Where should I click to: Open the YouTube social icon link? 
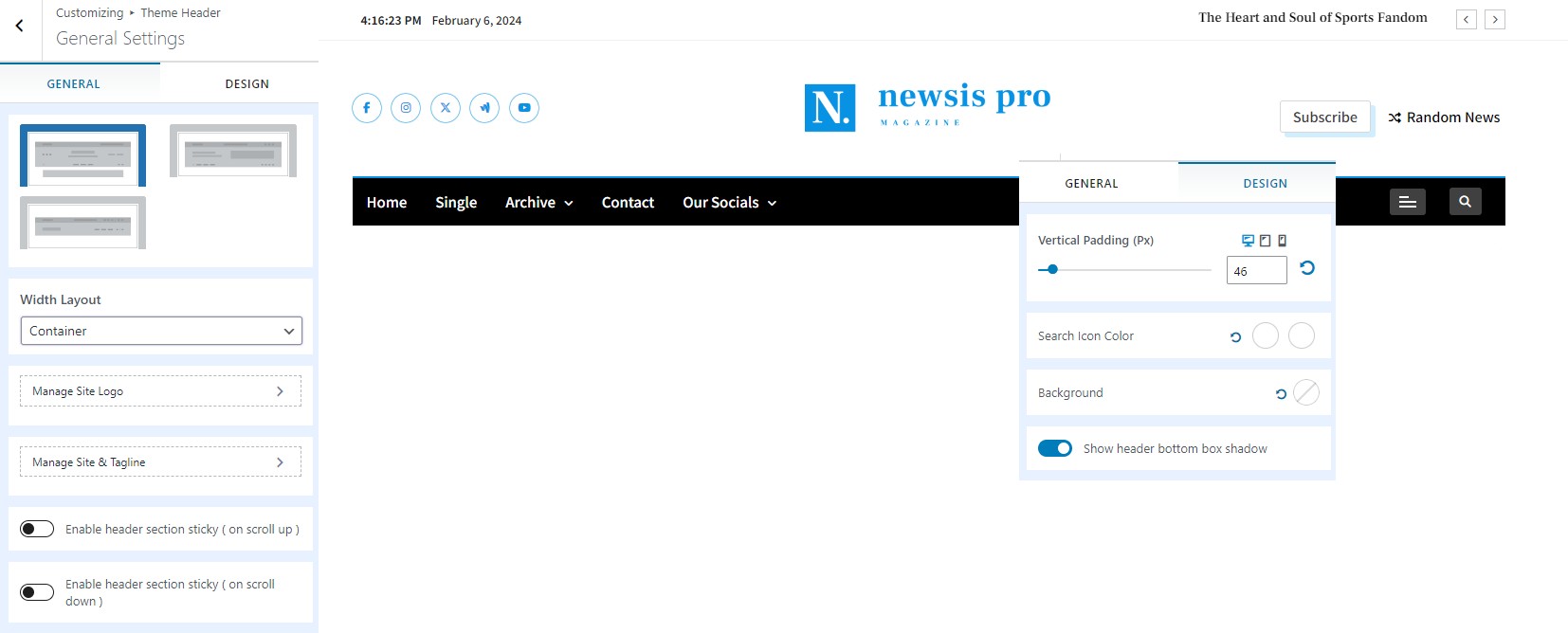[524, 108]
